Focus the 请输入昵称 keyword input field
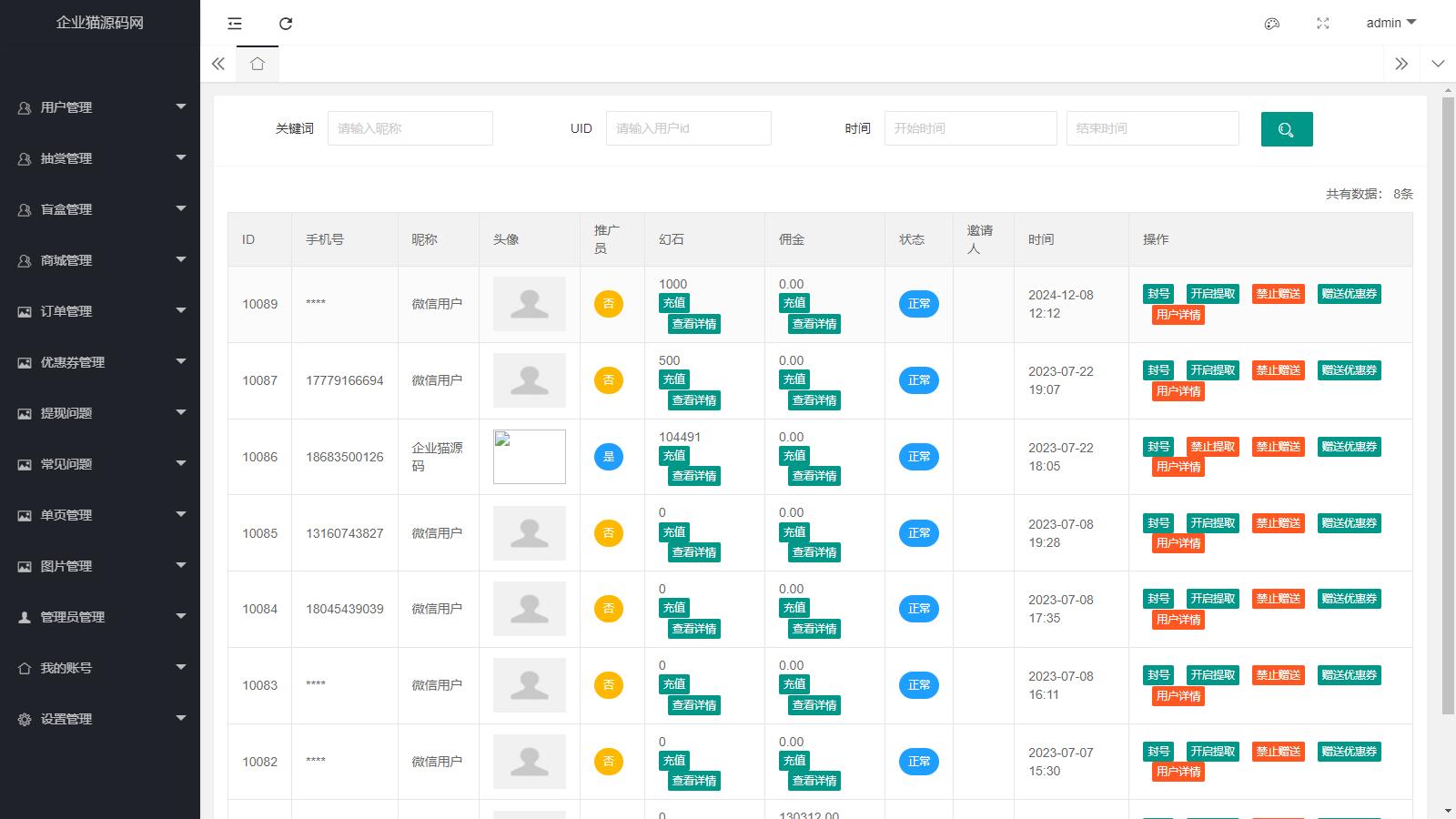This screenshot has width=1456, height=819. (x=409, y=128)
